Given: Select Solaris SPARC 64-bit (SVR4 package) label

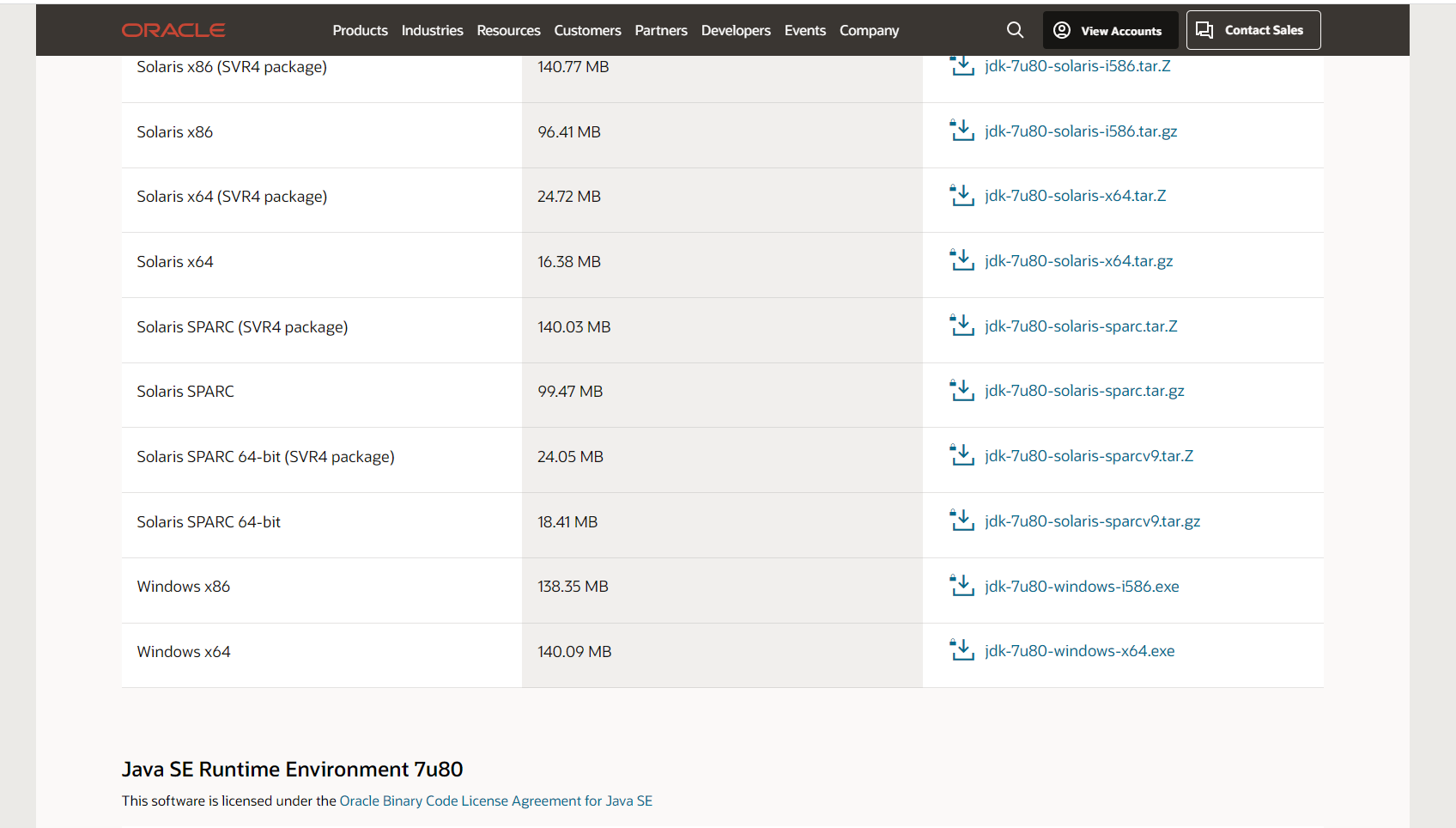Looking at the screenshot, I should [x=266, y=457].
